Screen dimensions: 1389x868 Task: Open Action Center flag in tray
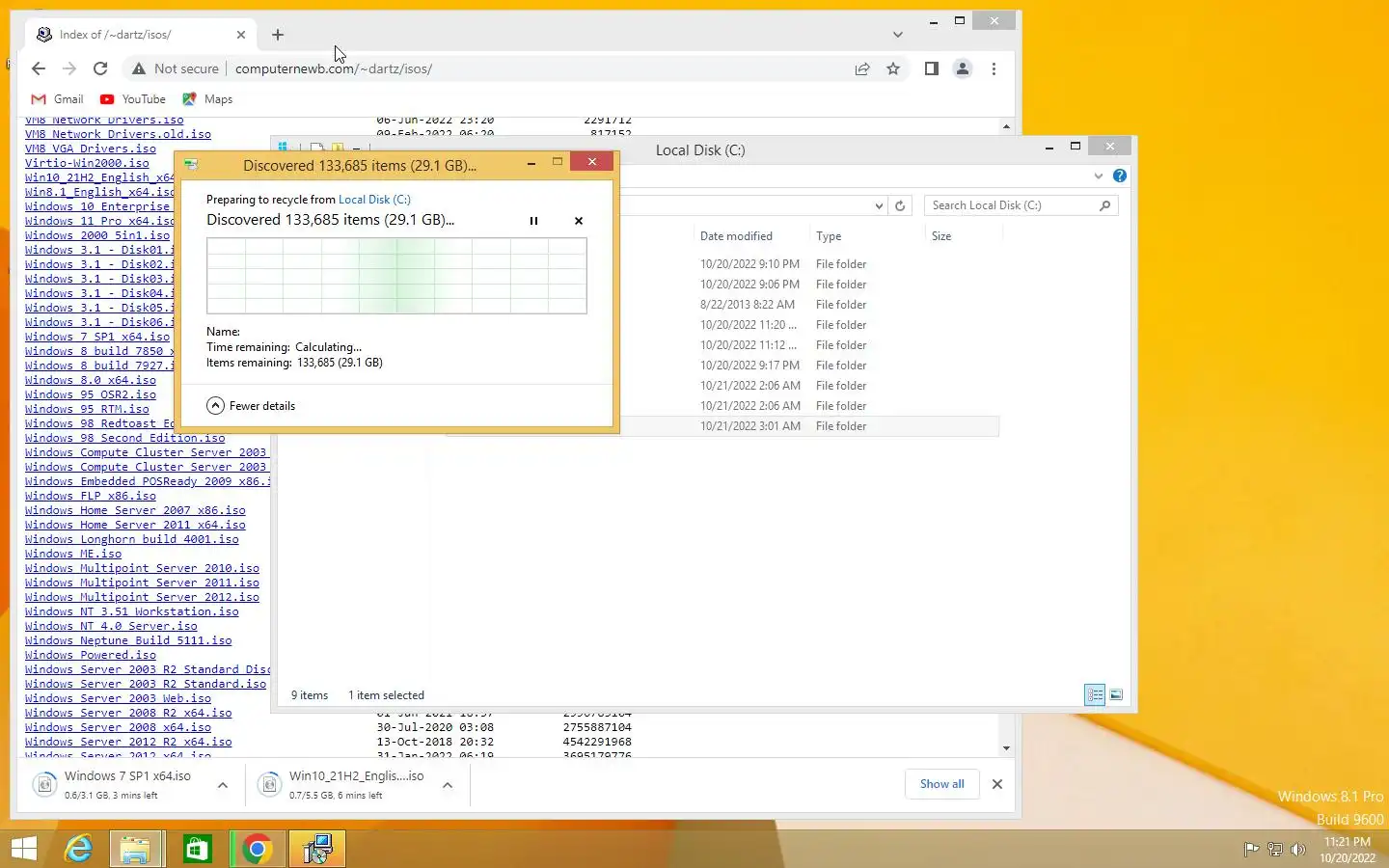coord(1251,850)
